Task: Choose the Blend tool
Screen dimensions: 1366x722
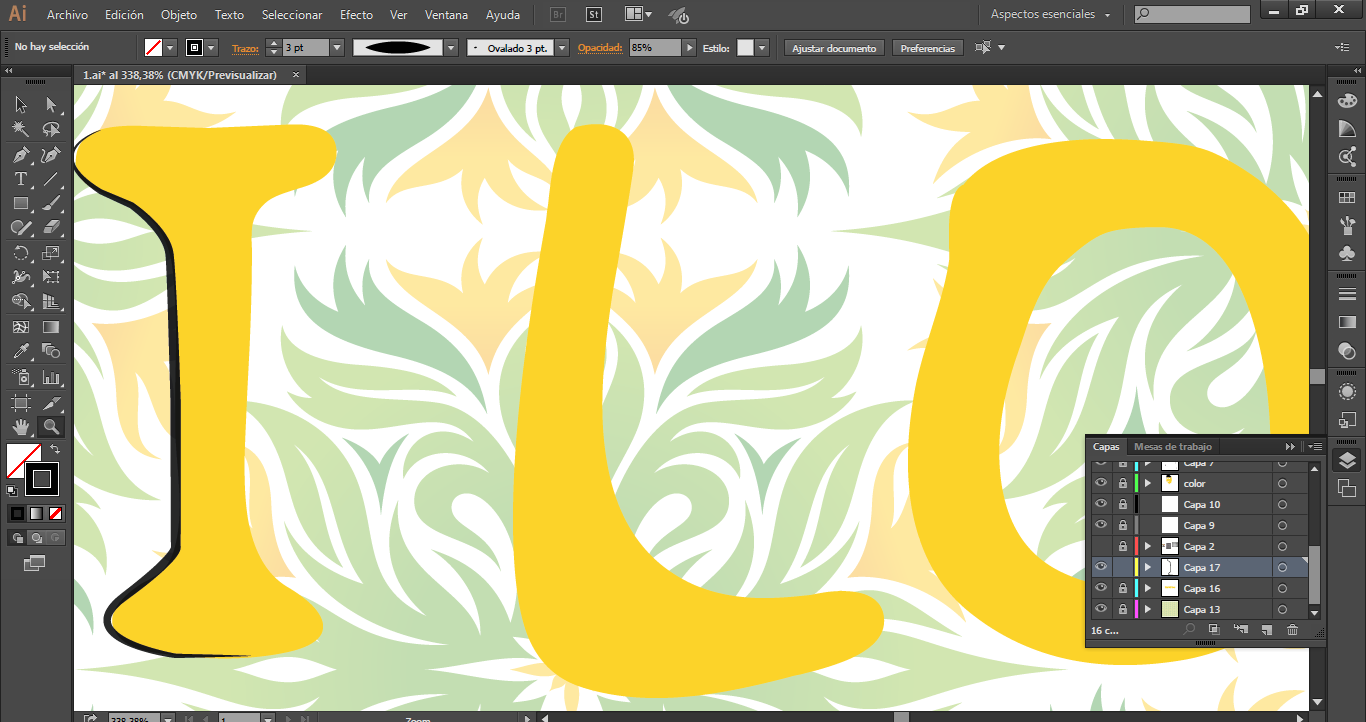Action: point(51,351)
